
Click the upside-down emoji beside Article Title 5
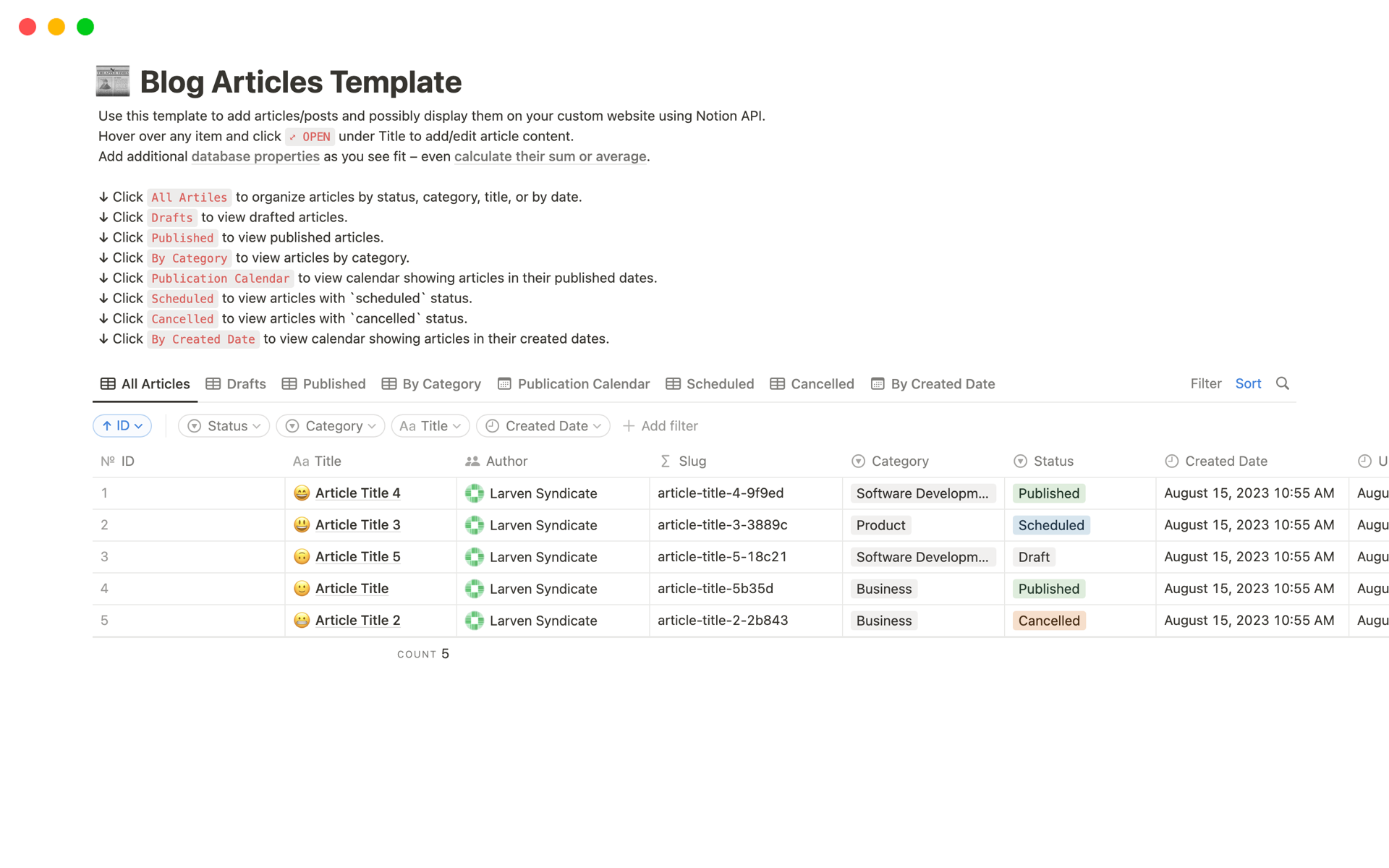click(x=302, y=557)
